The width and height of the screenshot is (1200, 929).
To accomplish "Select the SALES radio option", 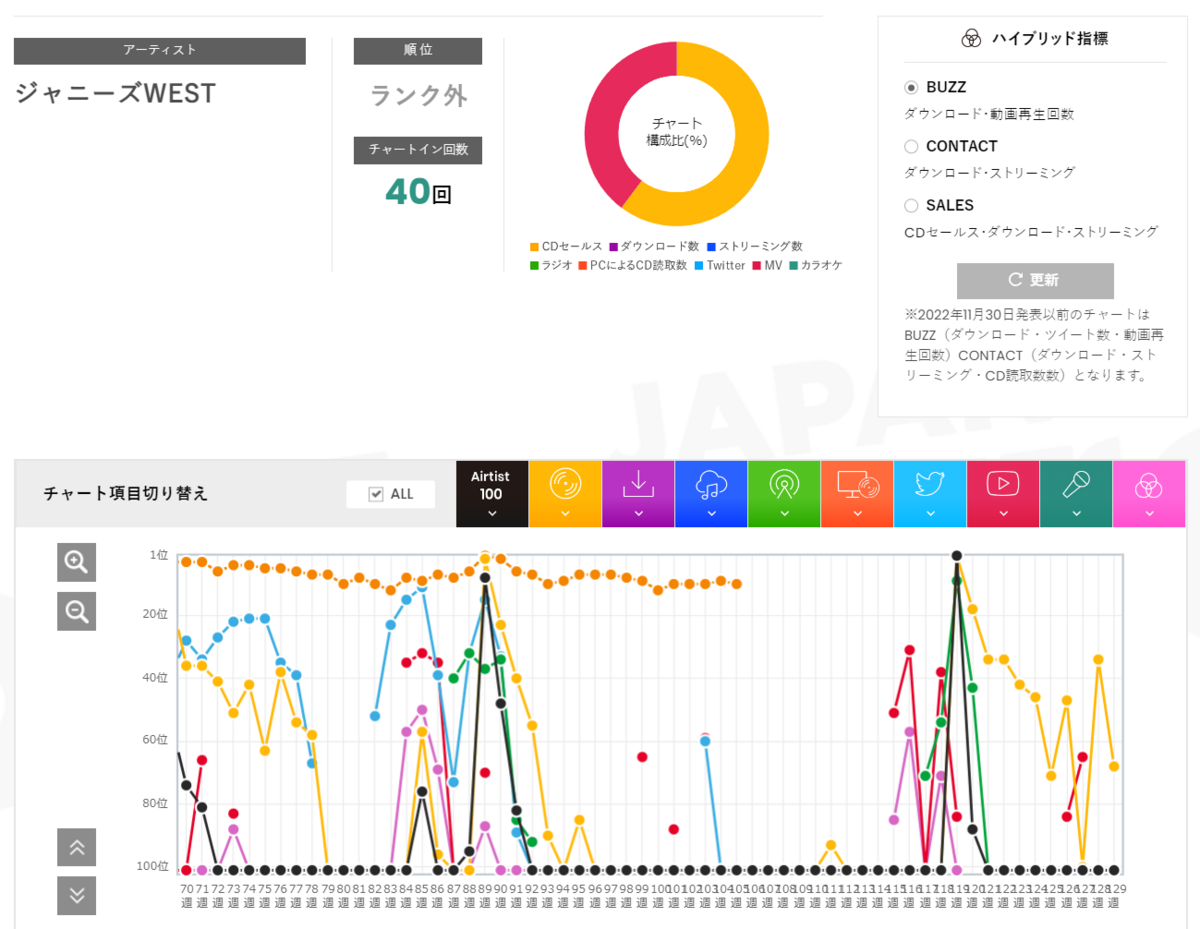I will (x=911, y=206).
